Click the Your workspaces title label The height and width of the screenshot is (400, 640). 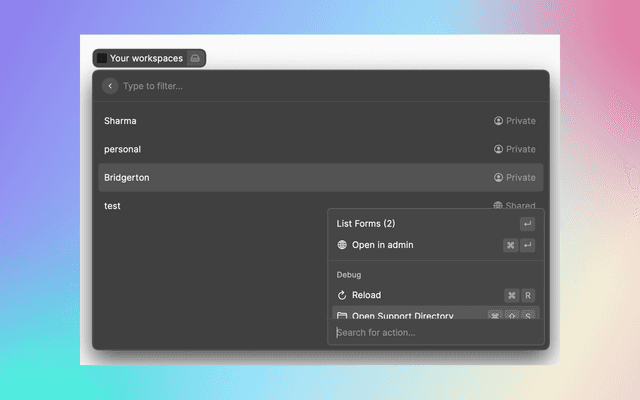pyautogui.click(x=146, y=58)
